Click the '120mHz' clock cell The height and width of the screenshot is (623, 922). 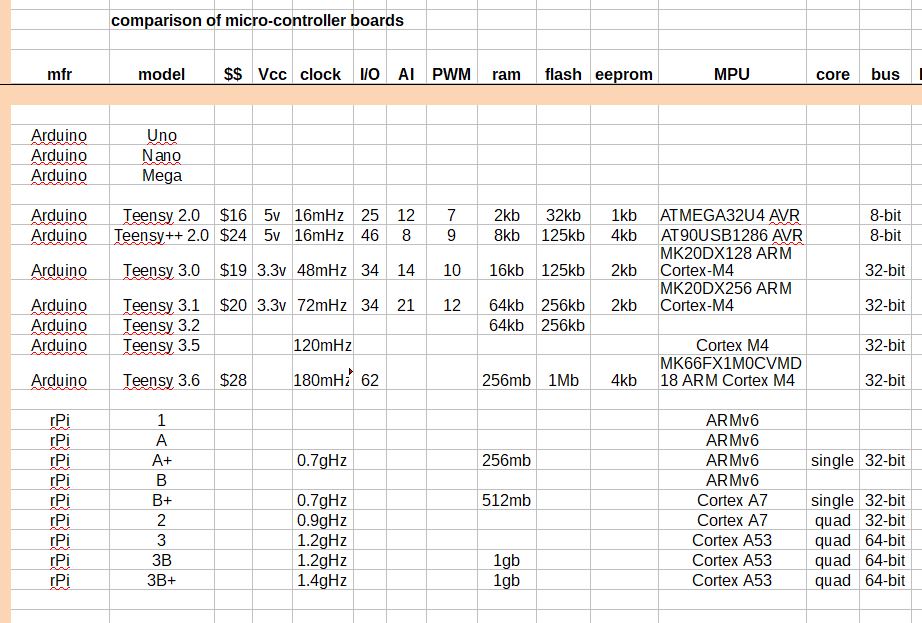[323, 346]
